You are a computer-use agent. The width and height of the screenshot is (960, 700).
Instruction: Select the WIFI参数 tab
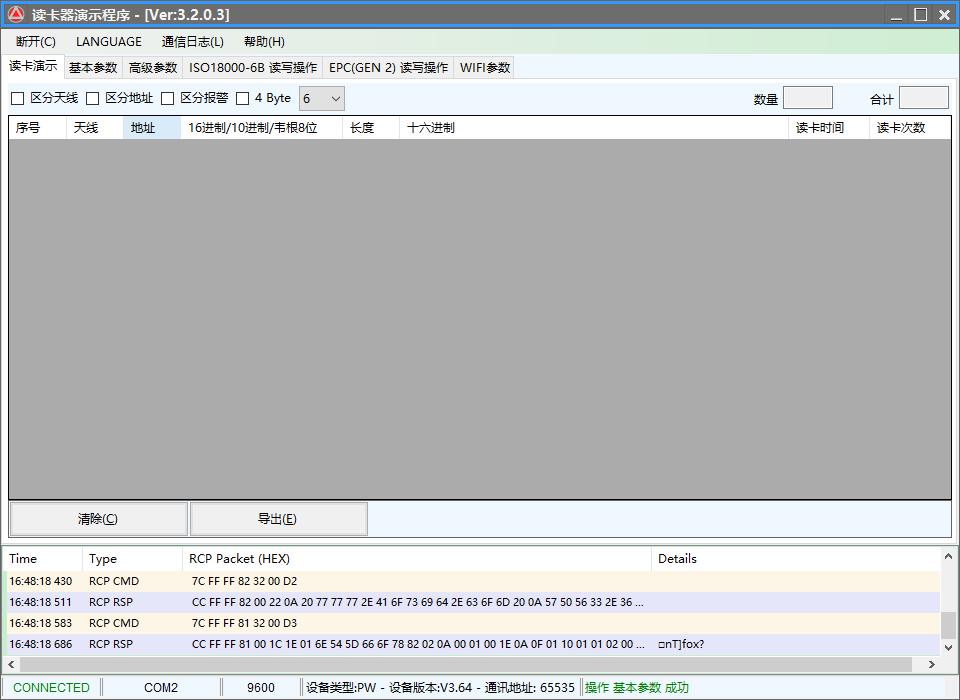pyautogui.click(x=485, y=68)
